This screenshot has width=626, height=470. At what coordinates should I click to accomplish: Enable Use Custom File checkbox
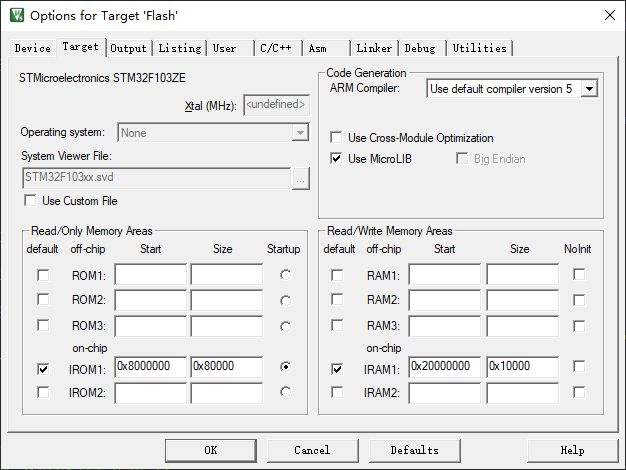(30, 200)
